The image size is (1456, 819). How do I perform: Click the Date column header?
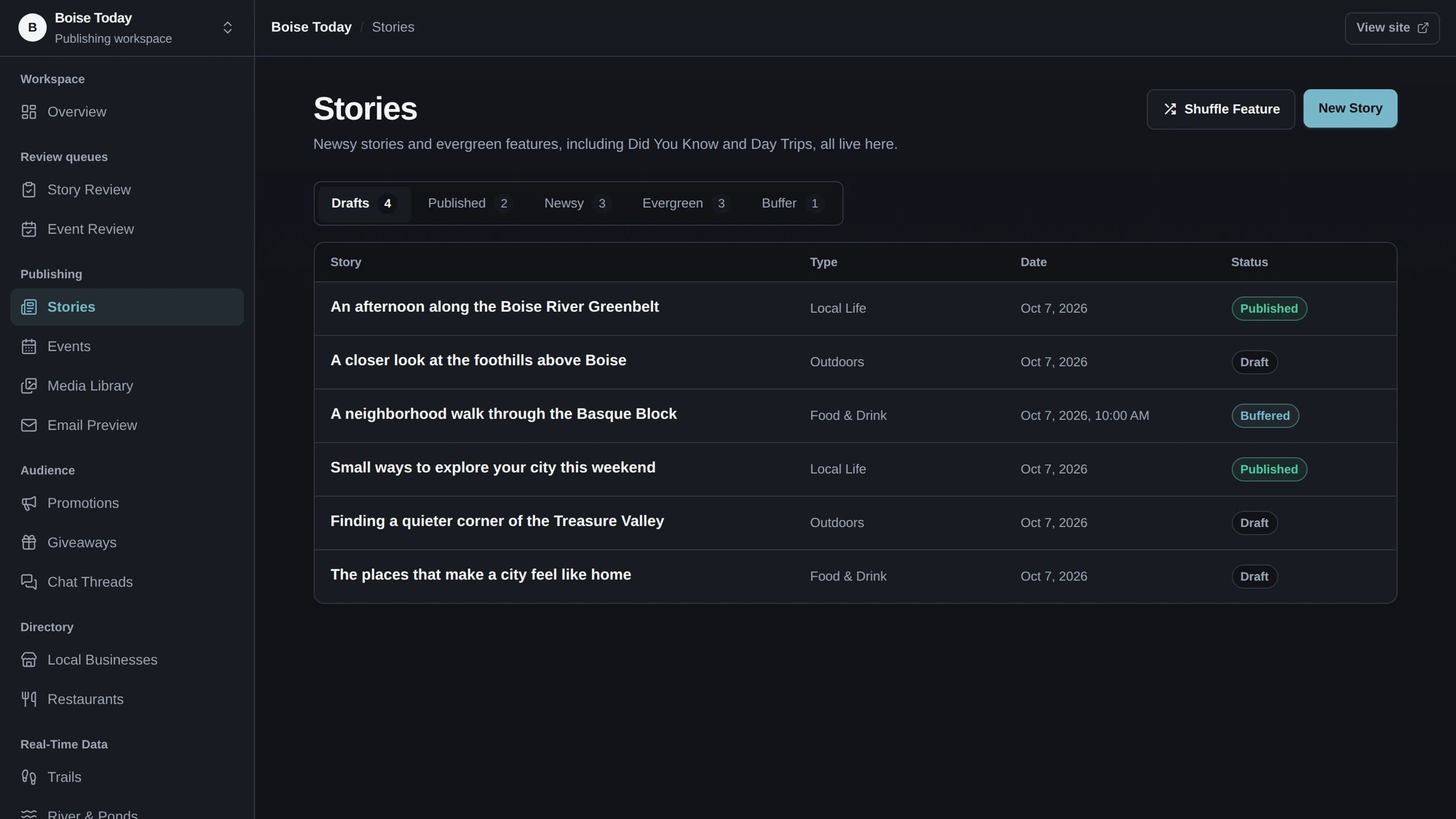tap(1033, 262)
